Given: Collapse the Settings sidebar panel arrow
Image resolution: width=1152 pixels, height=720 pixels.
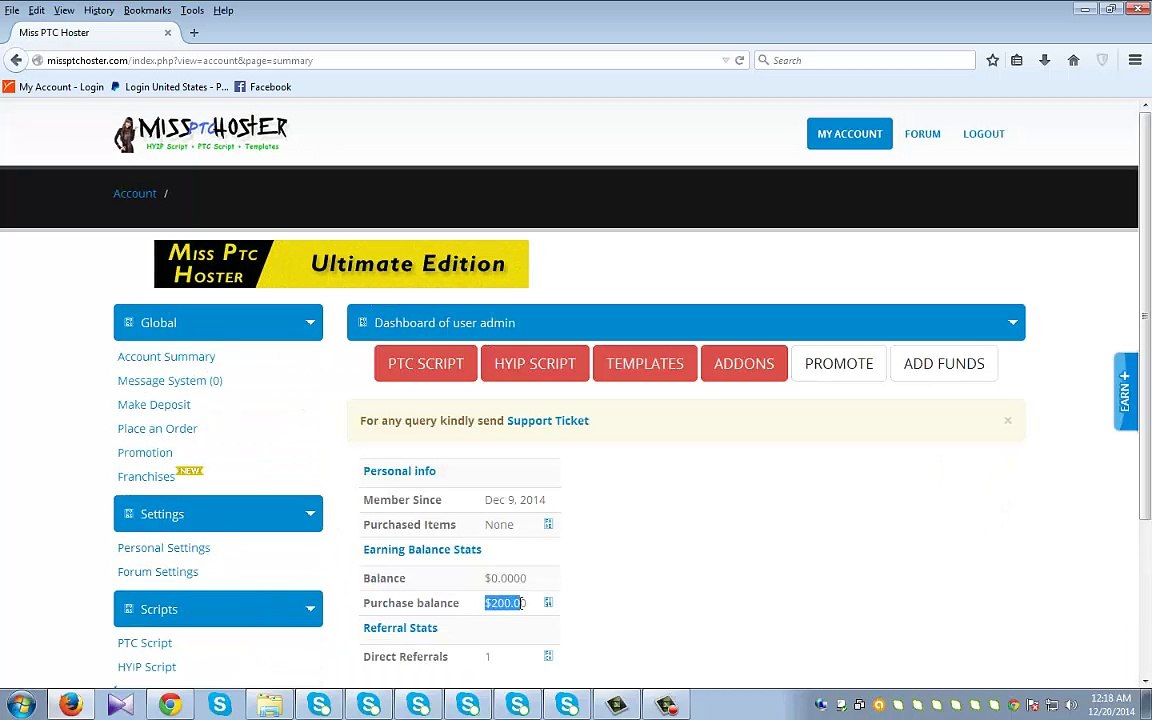Looking at the screenshot, I should (x=310, y=514).
